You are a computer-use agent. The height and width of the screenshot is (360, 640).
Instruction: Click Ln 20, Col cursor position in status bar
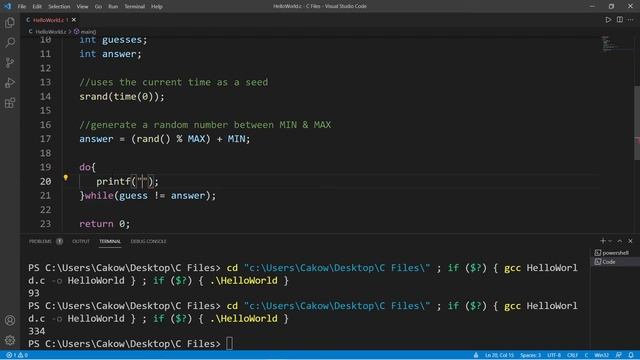point(499,355)
